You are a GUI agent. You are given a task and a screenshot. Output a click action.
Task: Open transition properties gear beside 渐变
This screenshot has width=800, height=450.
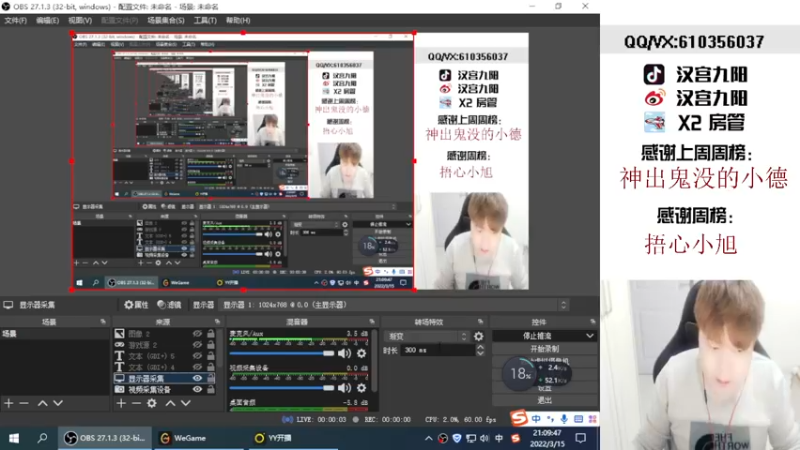click(x=479, y=336)
